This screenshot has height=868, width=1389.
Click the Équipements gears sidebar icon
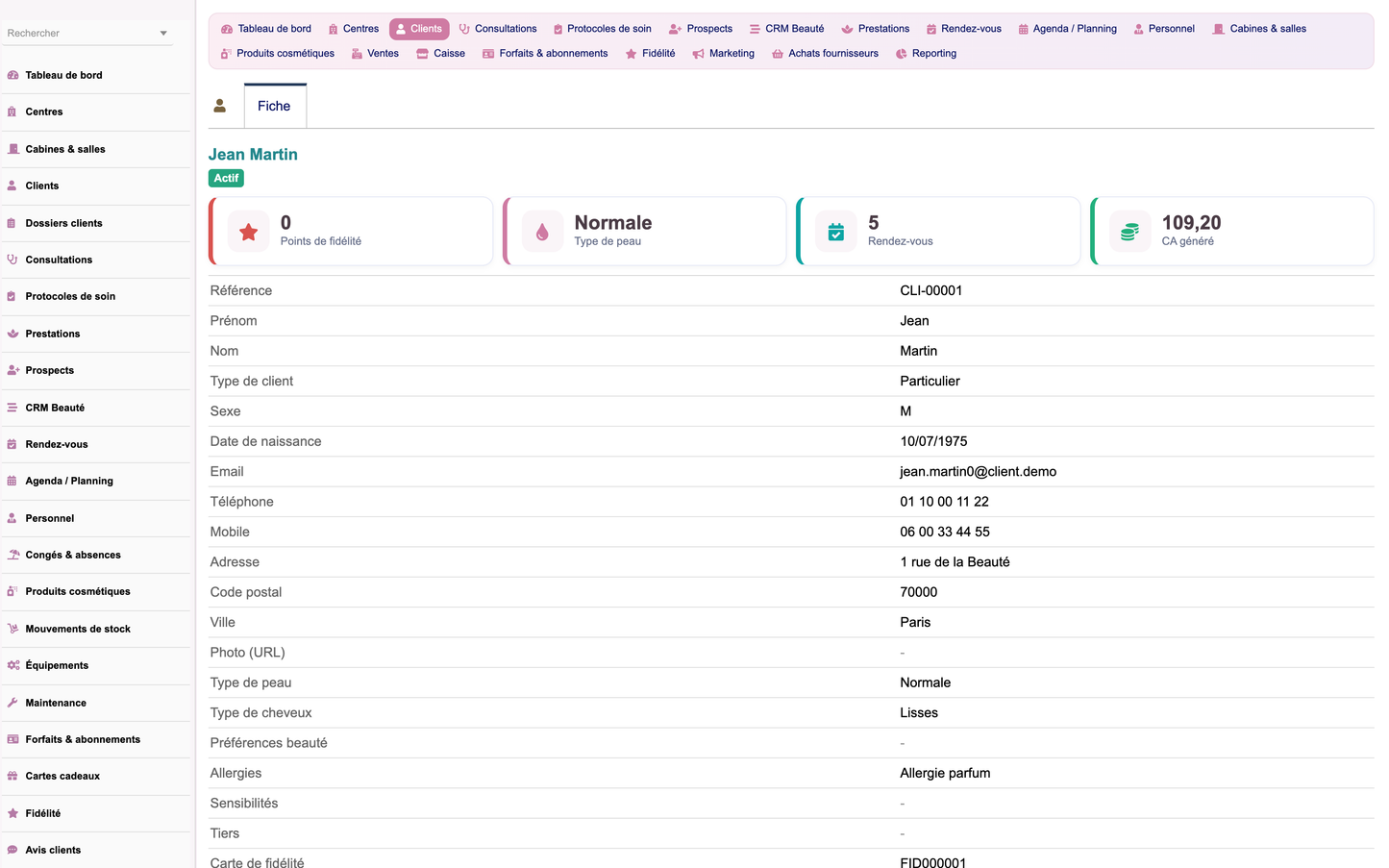click(x=12, y=665)
